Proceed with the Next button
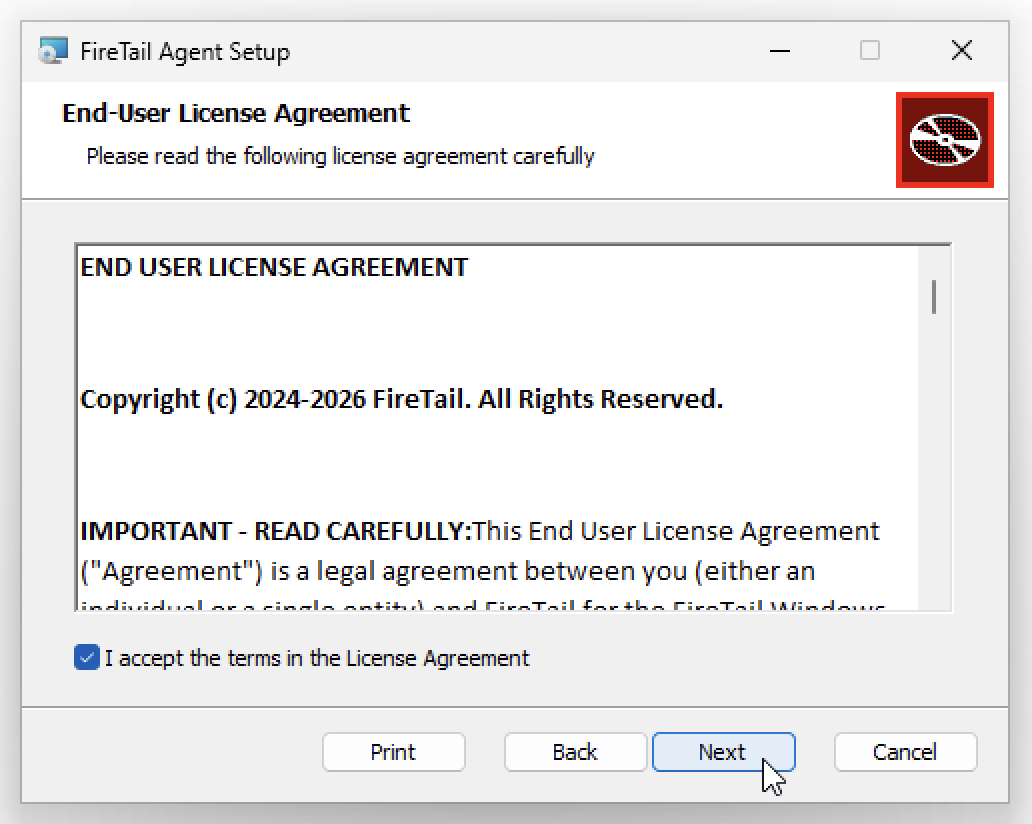This screenshot has height=824, width=1032. coord(723,752)
